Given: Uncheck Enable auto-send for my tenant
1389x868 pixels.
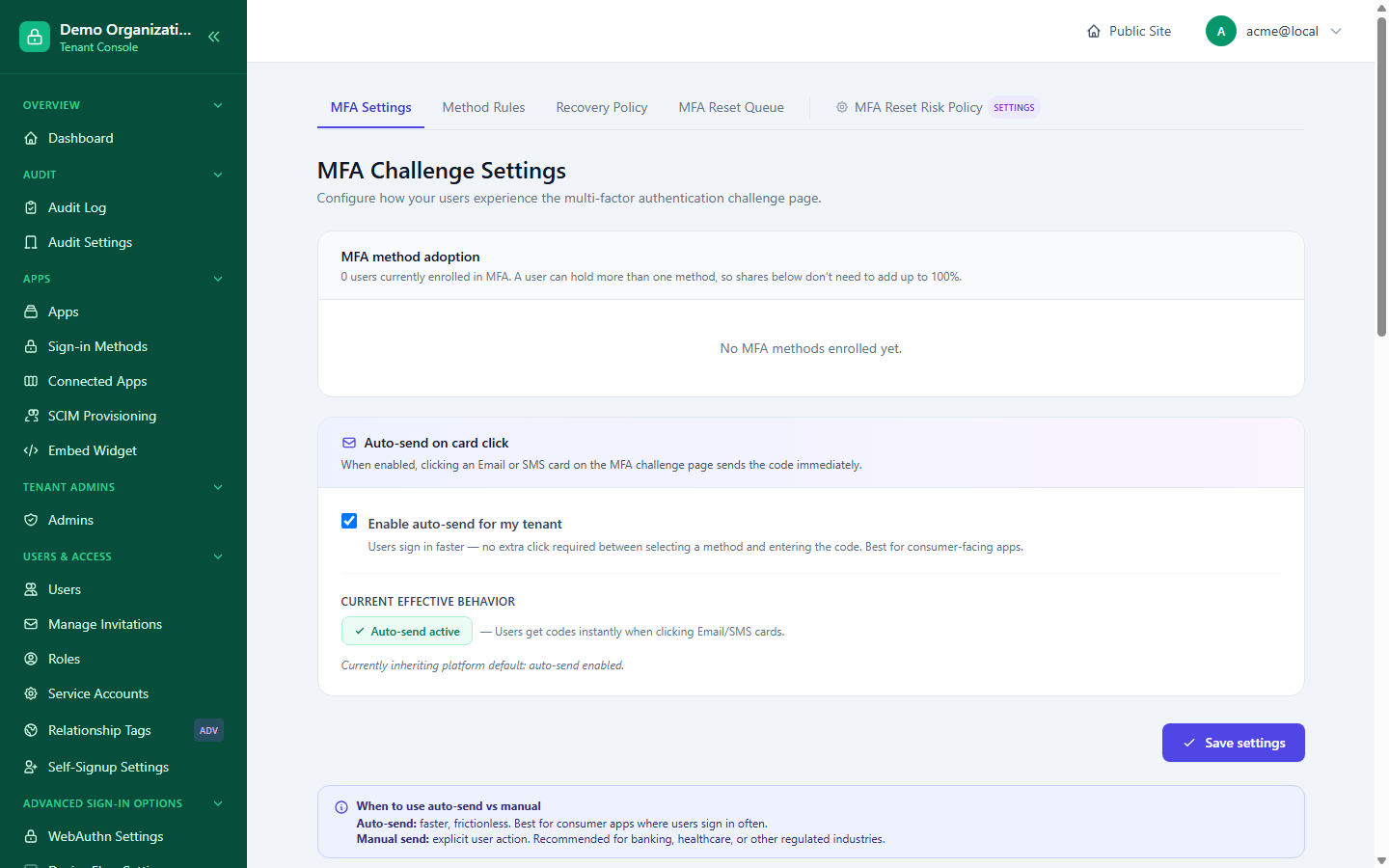Looking at the screenshot, I should pos(349,521).
